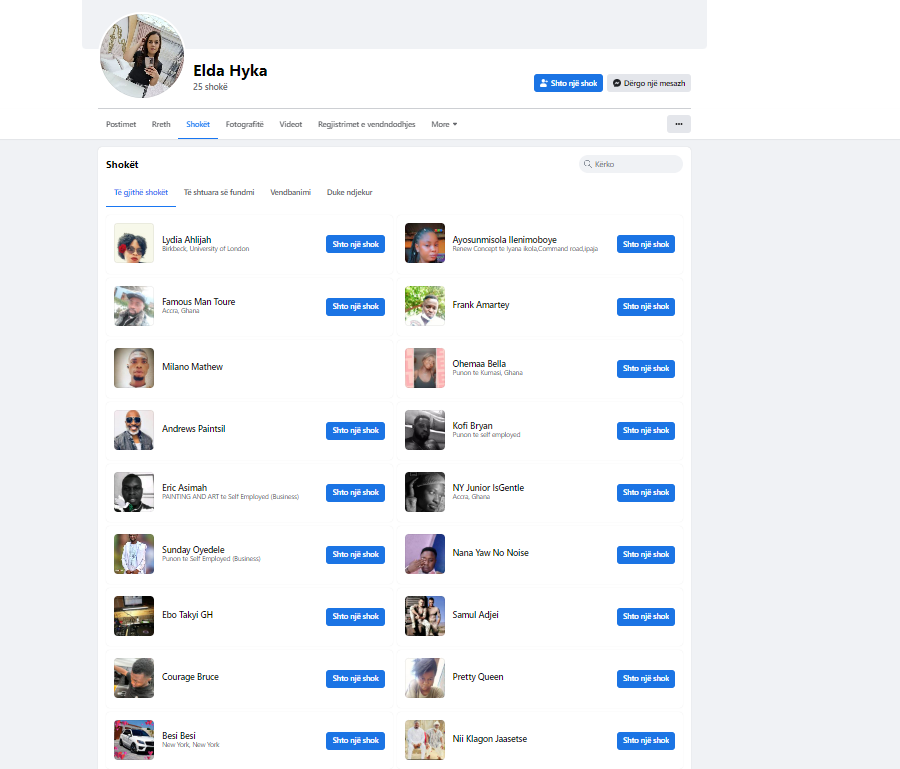Type in the Kërko friends search field

click(635, 164)
